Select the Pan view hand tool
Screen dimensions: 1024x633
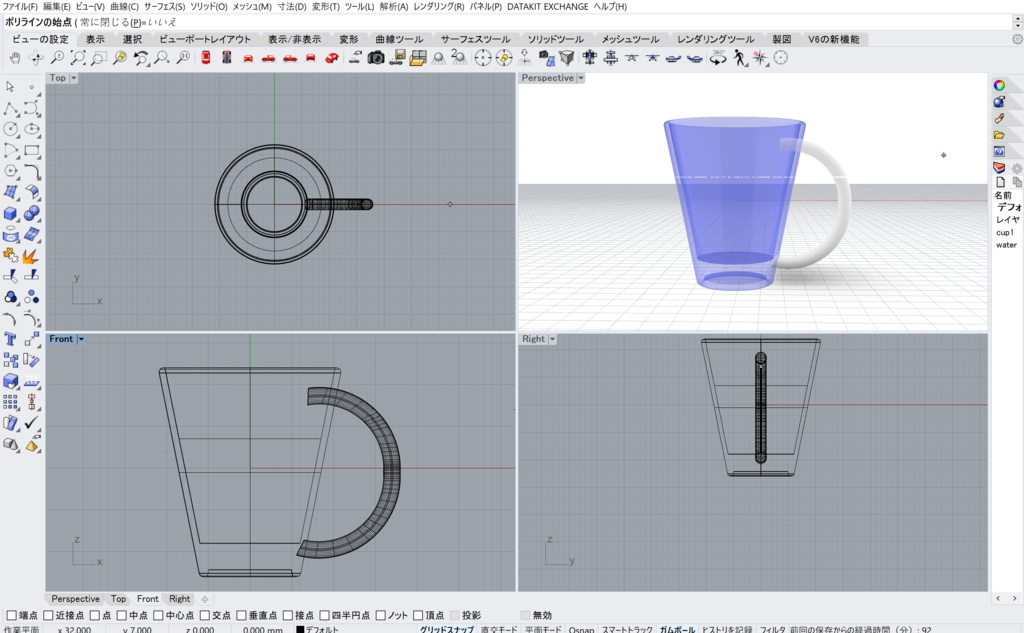click(15, 58)
